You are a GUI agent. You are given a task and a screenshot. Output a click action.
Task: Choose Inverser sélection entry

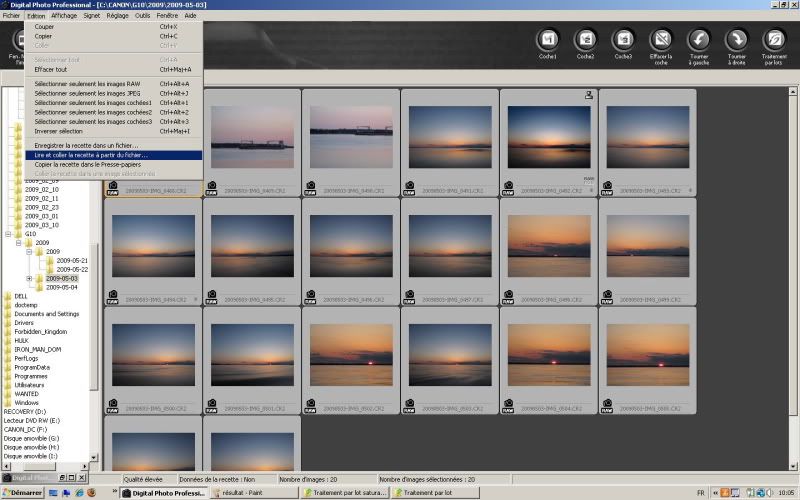[114, 131]
